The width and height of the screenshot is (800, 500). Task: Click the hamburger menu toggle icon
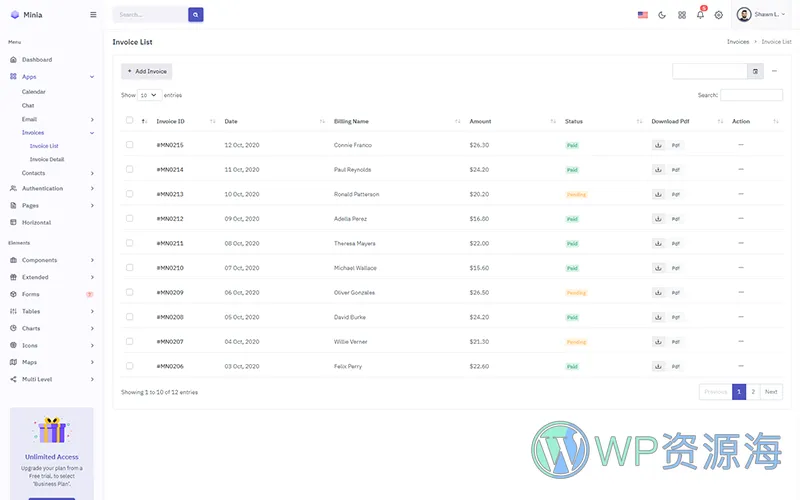pyautogui.click(x=93, y=15)
